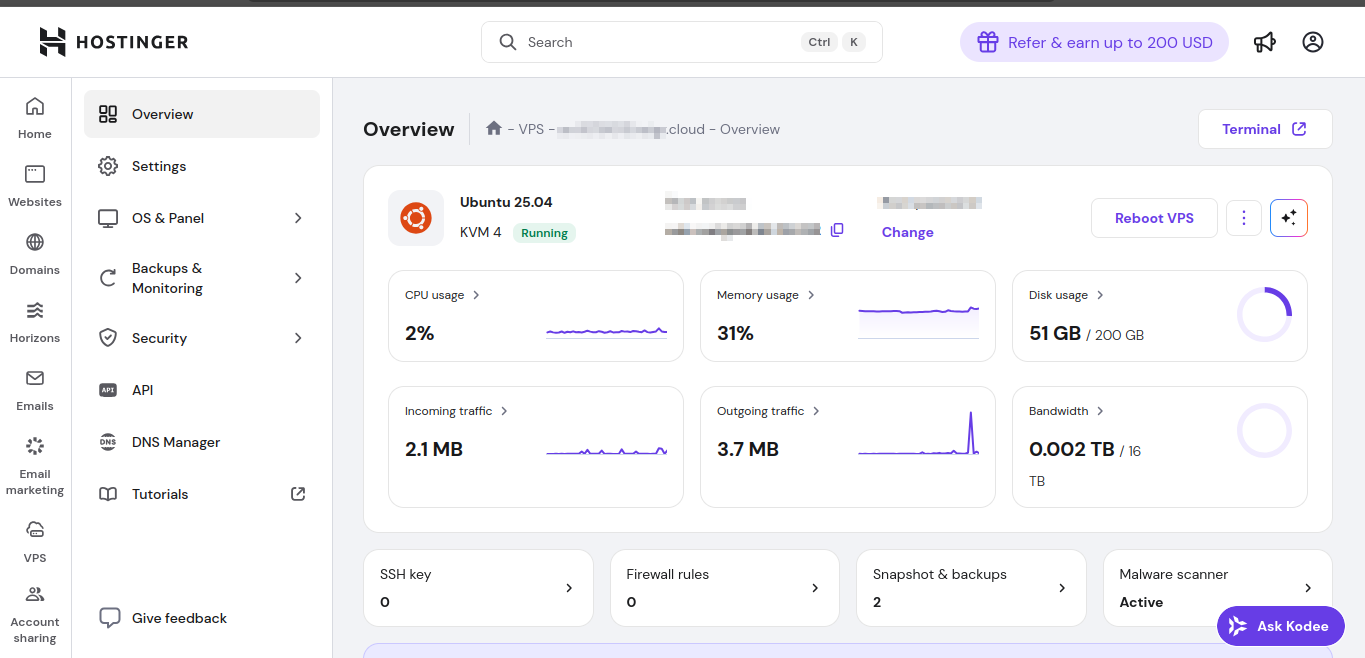Open DNS Manager menu item

[x=176, y=442]
